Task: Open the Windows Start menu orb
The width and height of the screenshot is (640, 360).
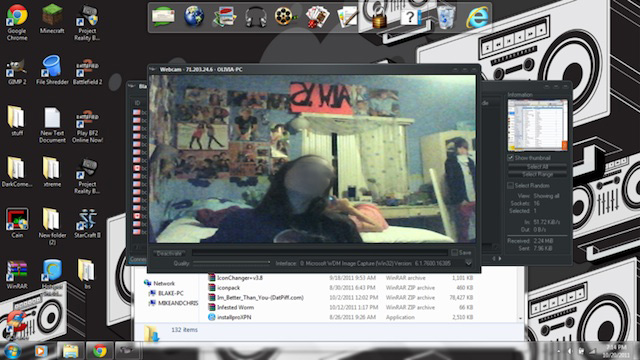Action: (12, 351)
